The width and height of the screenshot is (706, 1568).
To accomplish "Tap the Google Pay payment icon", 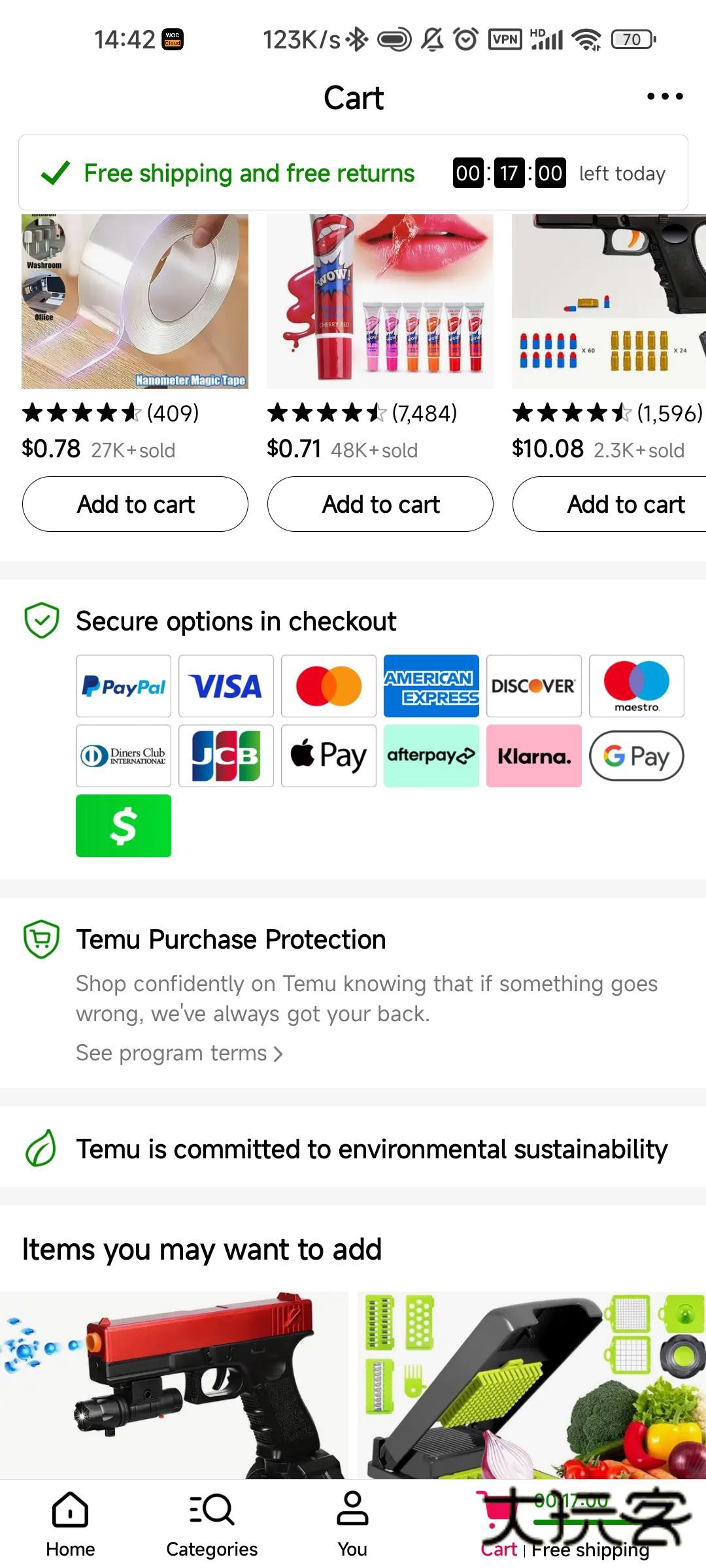I will tap(637, 756).
